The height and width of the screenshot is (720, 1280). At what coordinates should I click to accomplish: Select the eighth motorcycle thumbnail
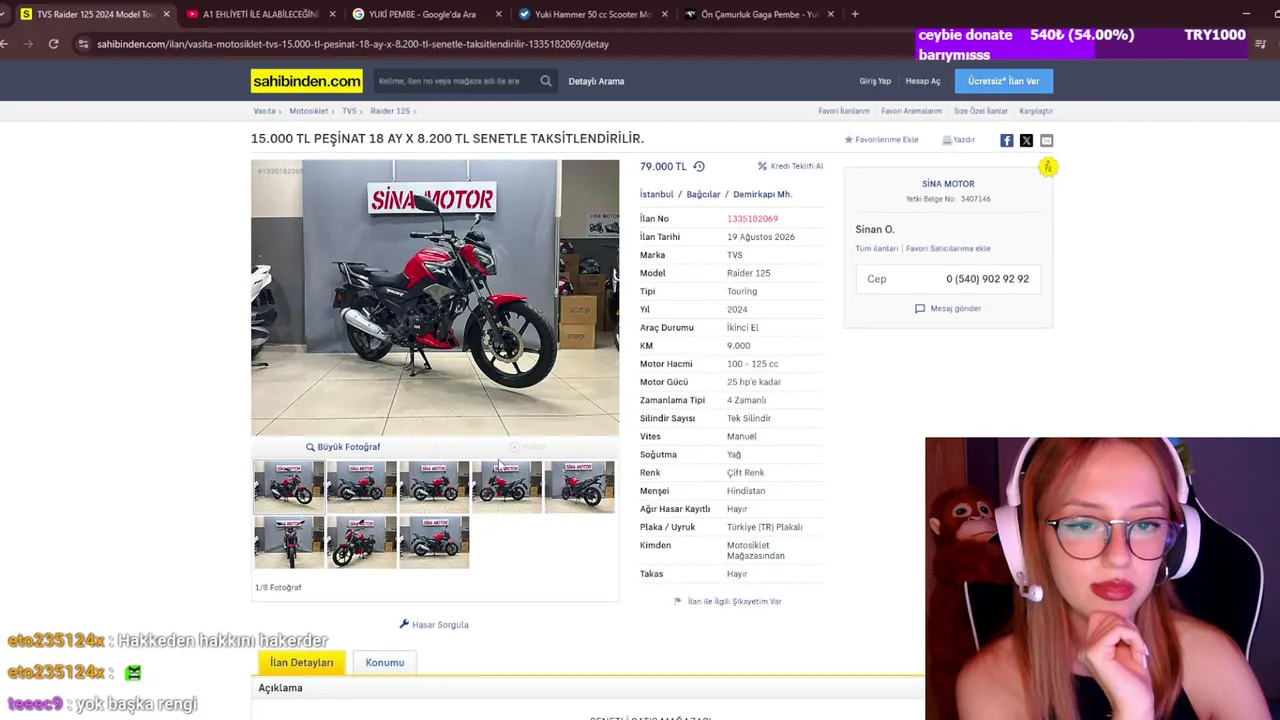pyautogui.click(x=434, y=542)
